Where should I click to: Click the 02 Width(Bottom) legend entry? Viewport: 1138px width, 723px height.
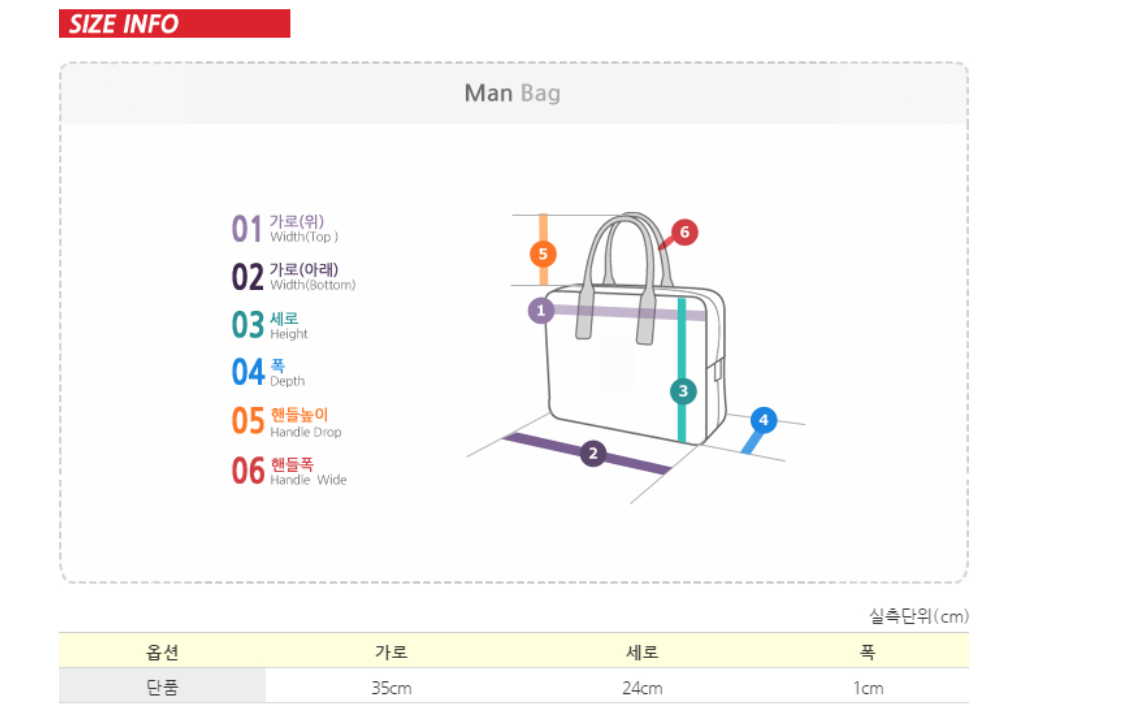tap(294, 276)
